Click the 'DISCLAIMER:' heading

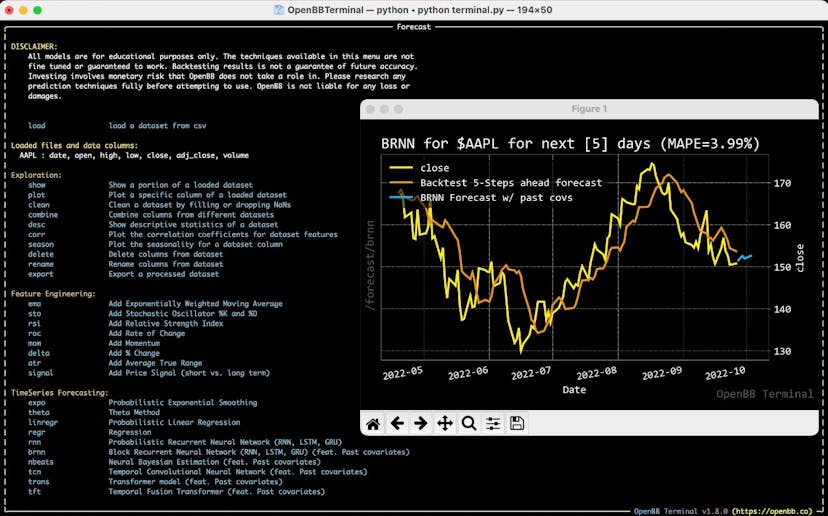[34, 46]
